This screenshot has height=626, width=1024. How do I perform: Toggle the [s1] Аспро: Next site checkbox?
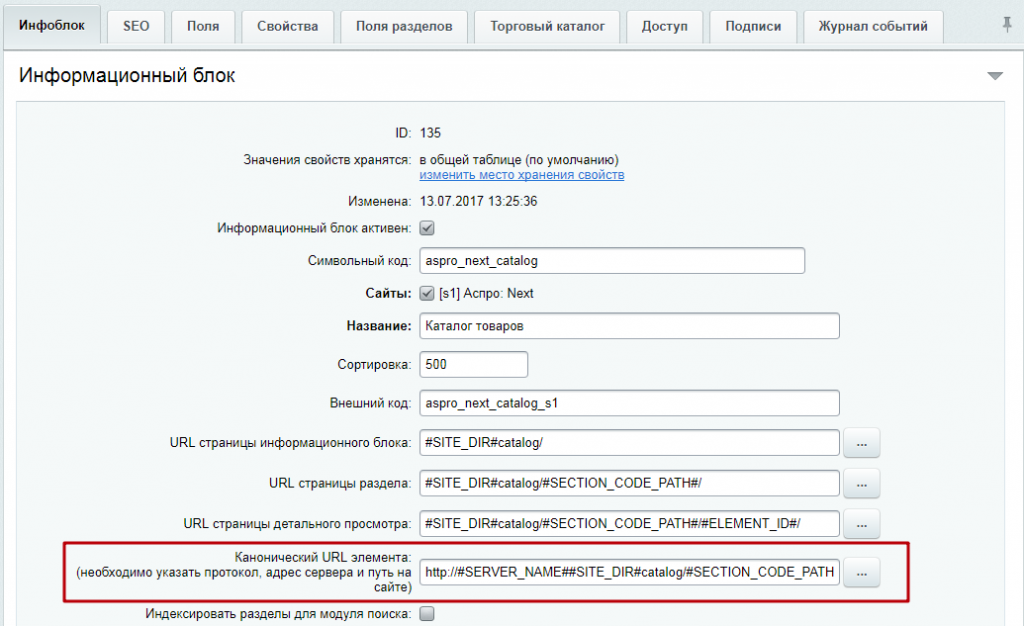coord(427,295)
